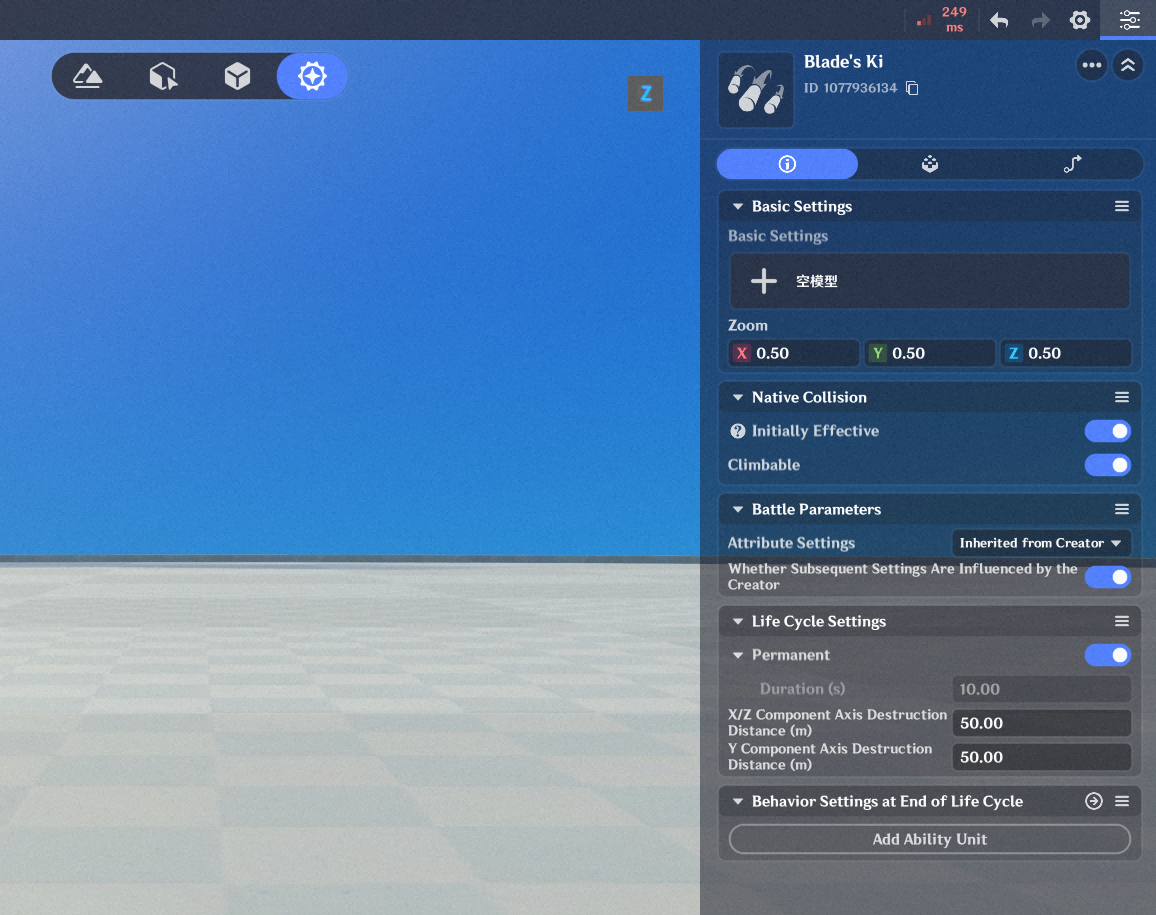This screenshot has width=1156, height=915.
Task: Open Behavior Settings section hamburger menu
Action: [1121, 801]
